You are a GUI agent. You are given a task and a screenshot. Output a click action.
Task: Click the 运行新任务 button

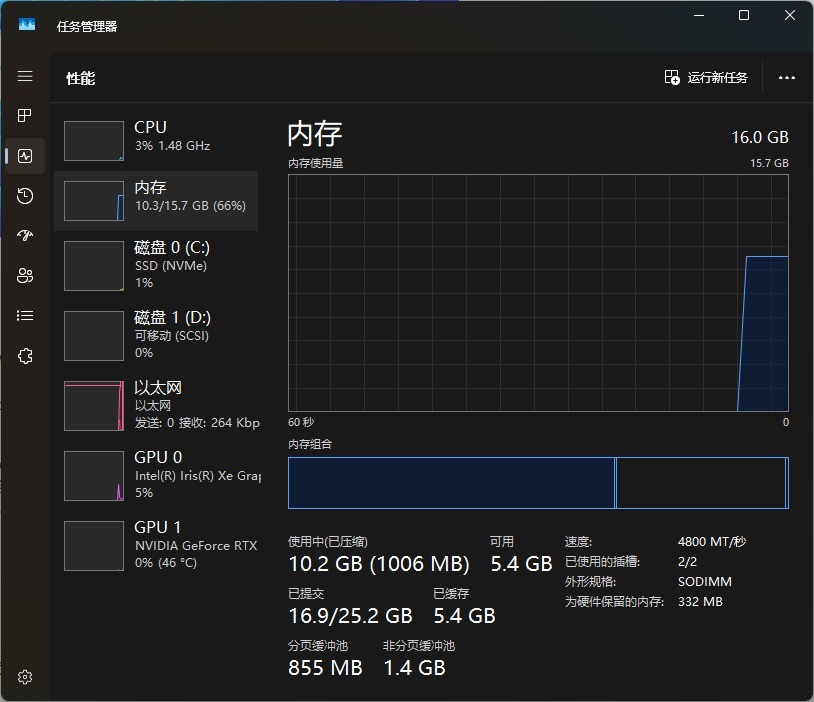[706, 77]
